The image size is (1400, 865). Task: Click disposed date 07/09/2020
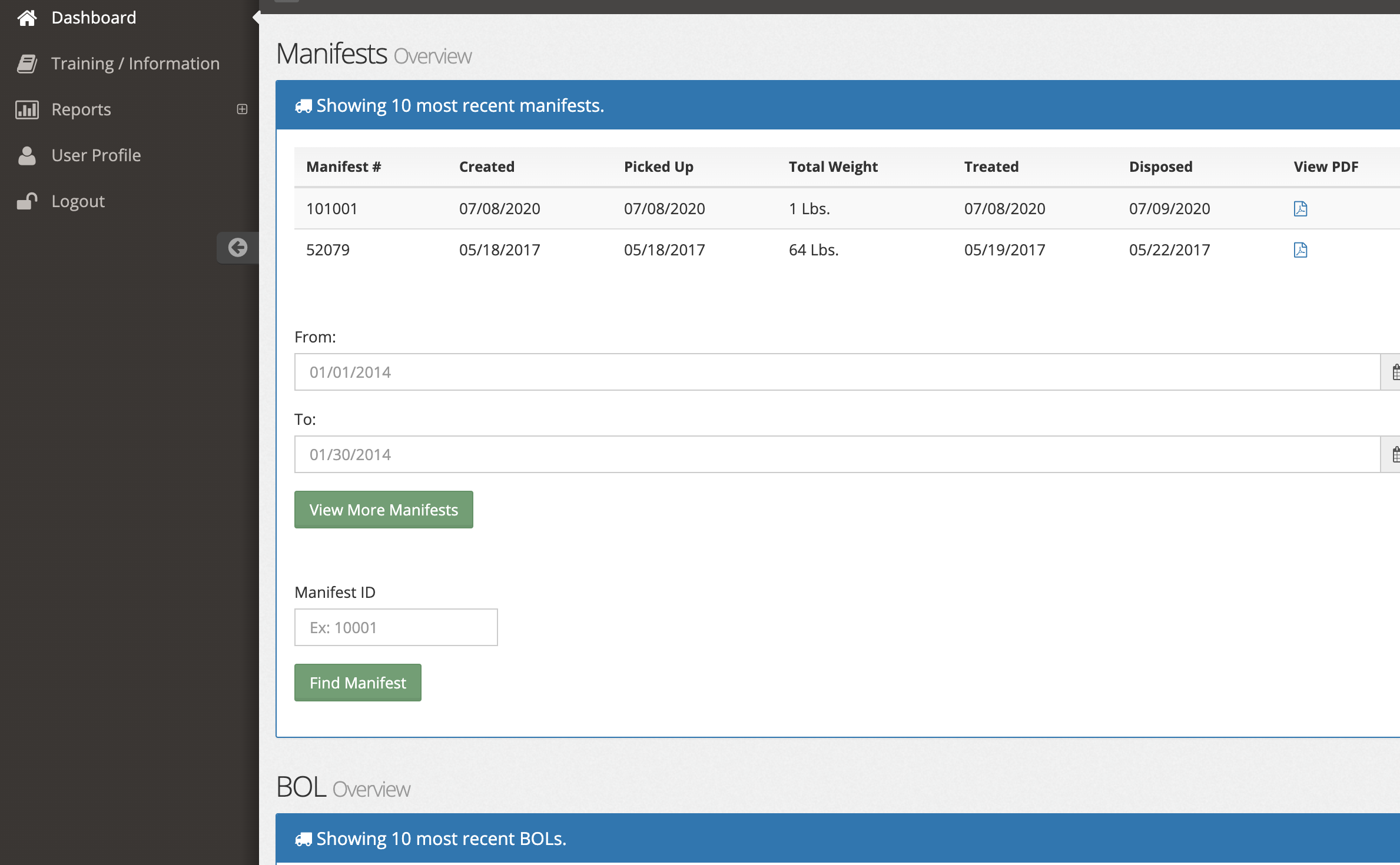[1170, 209]
